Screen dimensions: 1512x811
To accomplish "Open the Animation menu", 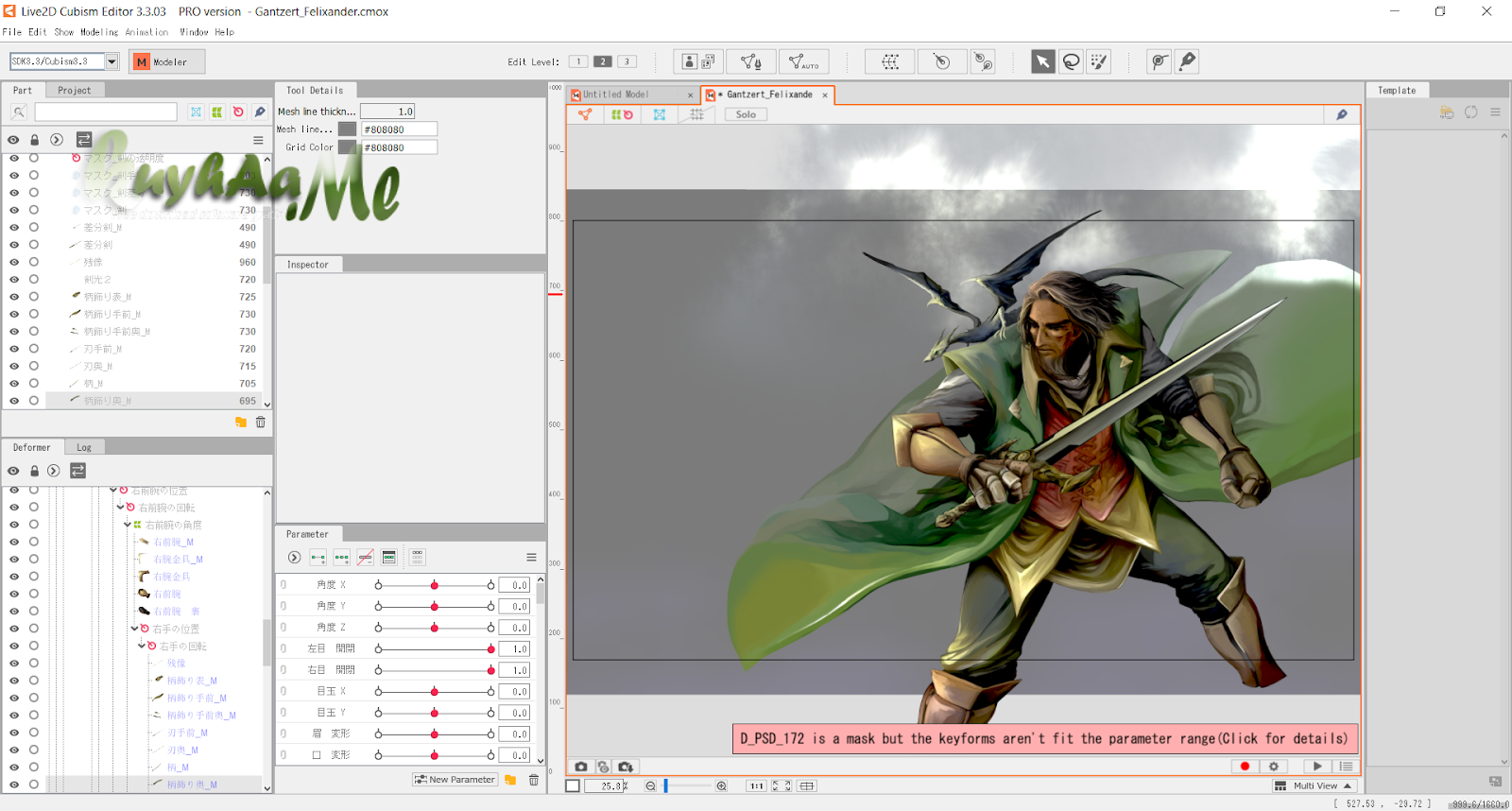I will point(146,32).
